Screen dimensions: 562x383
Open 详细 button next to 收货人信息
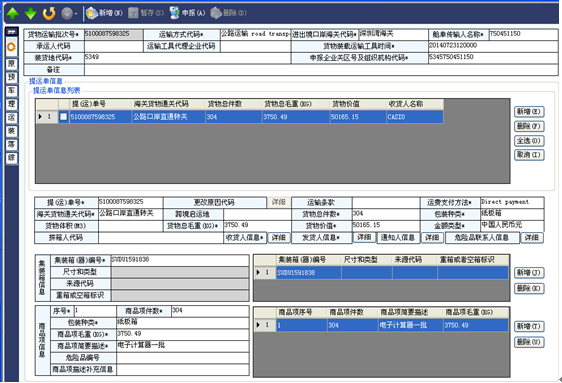pos(279,238)
